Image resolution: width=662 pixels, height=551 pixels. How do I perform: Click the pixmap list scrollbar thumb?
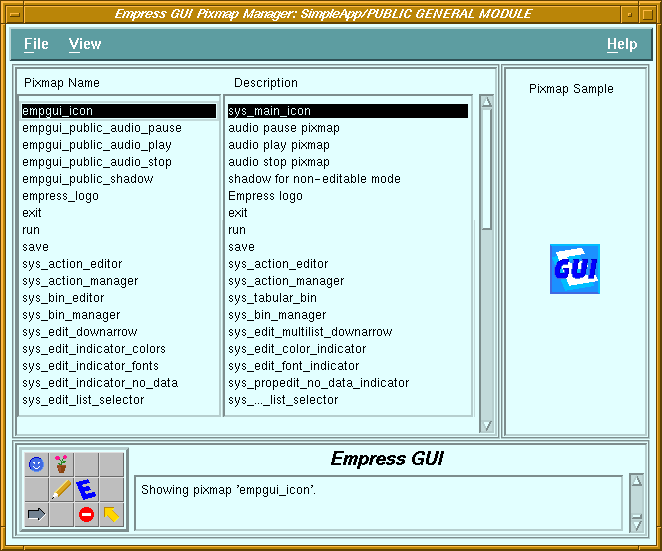coord(486,169)
